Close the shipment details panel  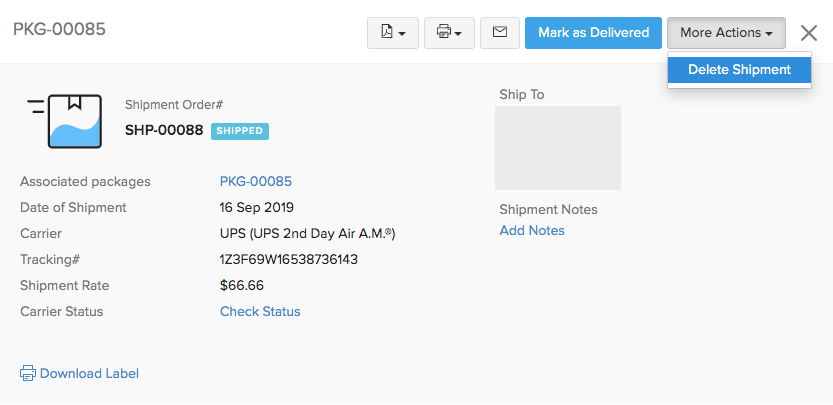click(x=809, y=33)
